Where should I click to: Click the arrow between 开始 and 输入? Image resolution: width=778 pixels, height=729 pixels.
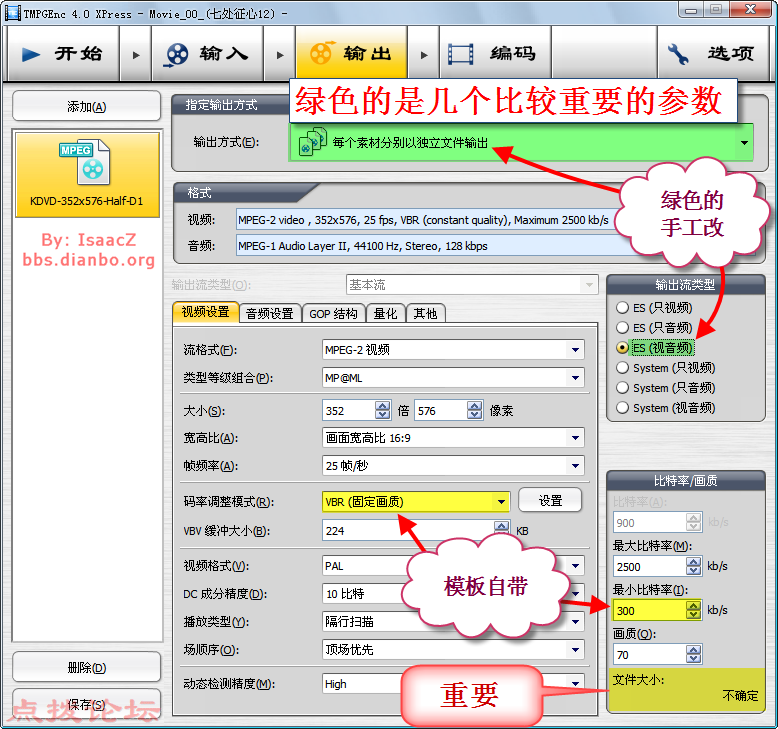(135, 55)
